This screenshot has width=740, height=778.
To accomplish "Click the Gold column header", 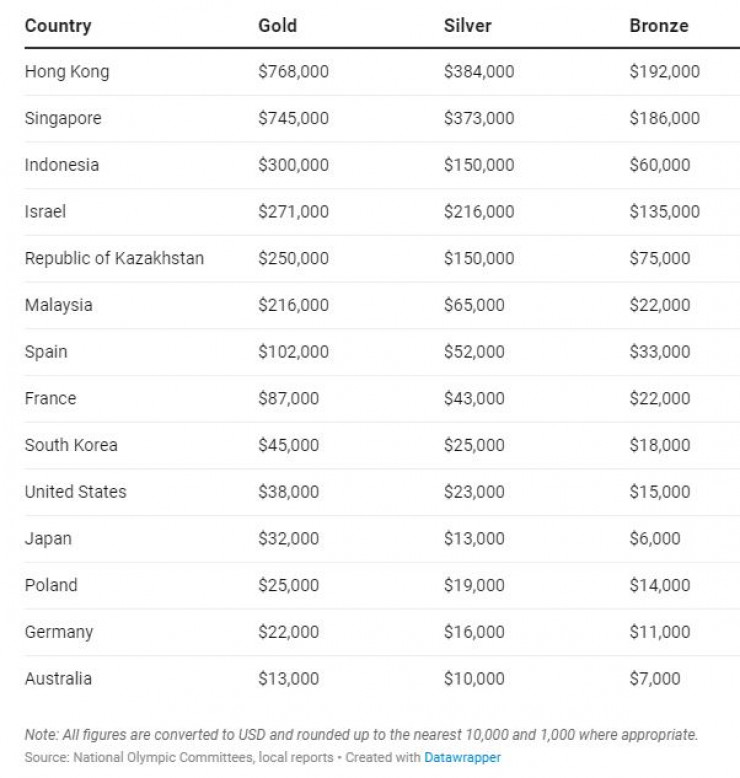I will (277, 26).
